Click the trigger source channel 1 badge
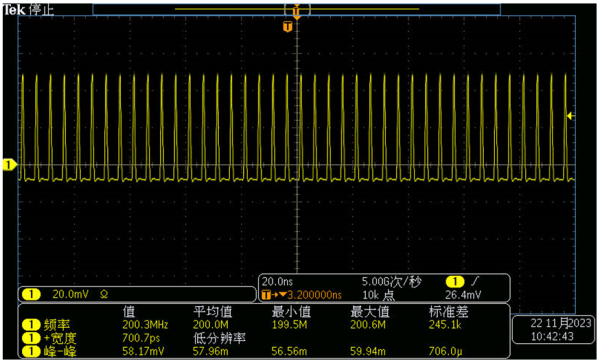Image resolution: width=600 pixels, height=363 pixels. (455, 282)
